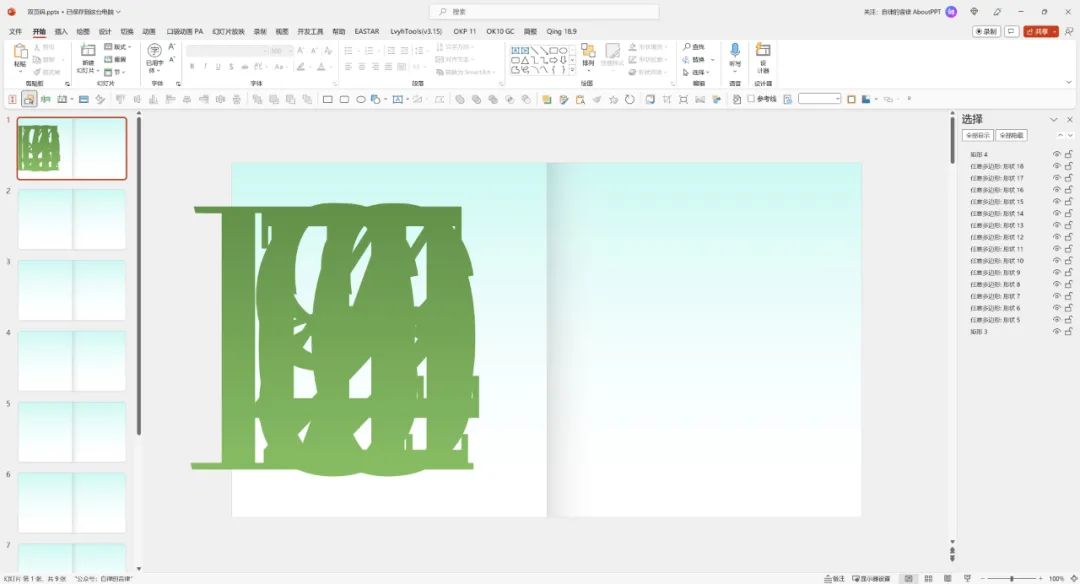Screen dimensions: 1080x584
Task: Click the Record (录制) button
Action: click(x=986, y=32)
